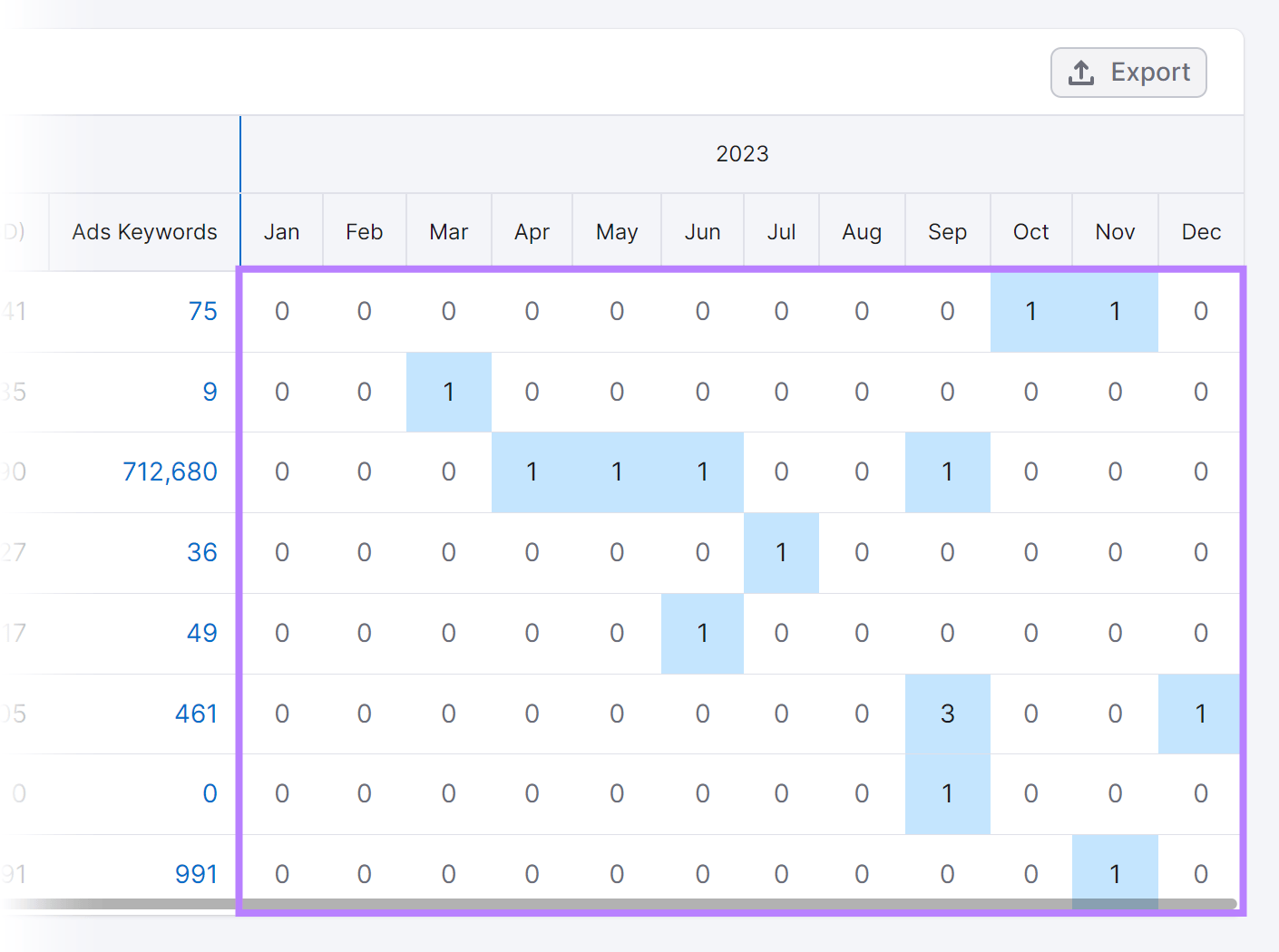The image size is (1279, 952).
Task: Click the Ads Keywords column header
Action: coord(143,231)
